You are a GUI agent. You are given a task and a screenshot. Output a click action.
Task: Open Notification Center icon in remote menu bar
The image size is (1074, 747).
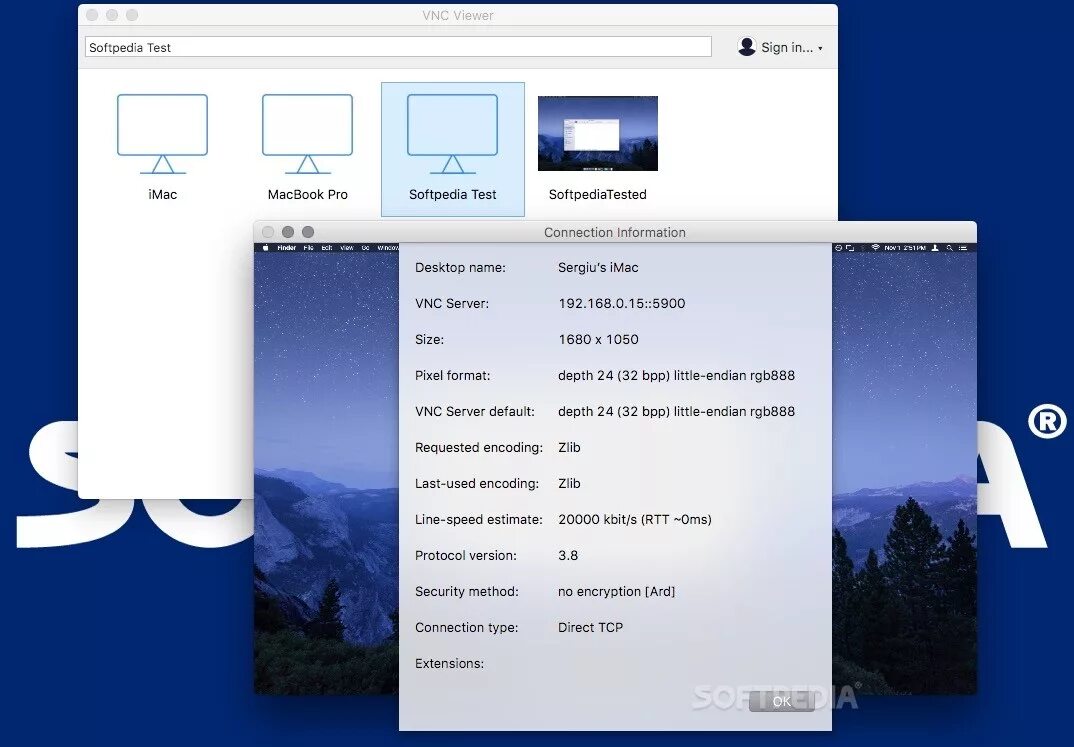pyautogui.click(x=962, y=248)
